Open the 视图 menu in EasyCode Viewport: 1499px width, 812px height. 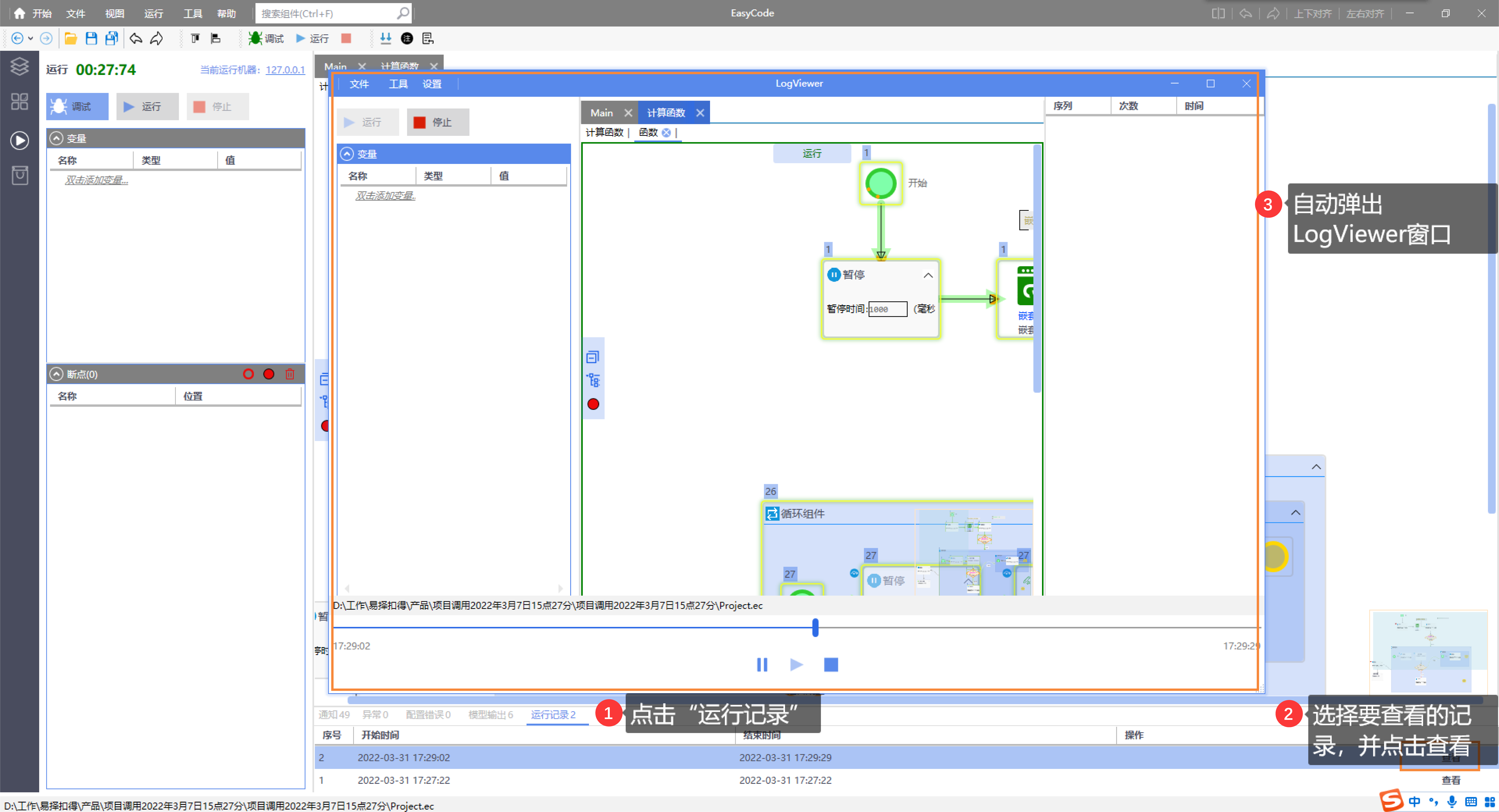pyautogui.click(x=115, y=13)
